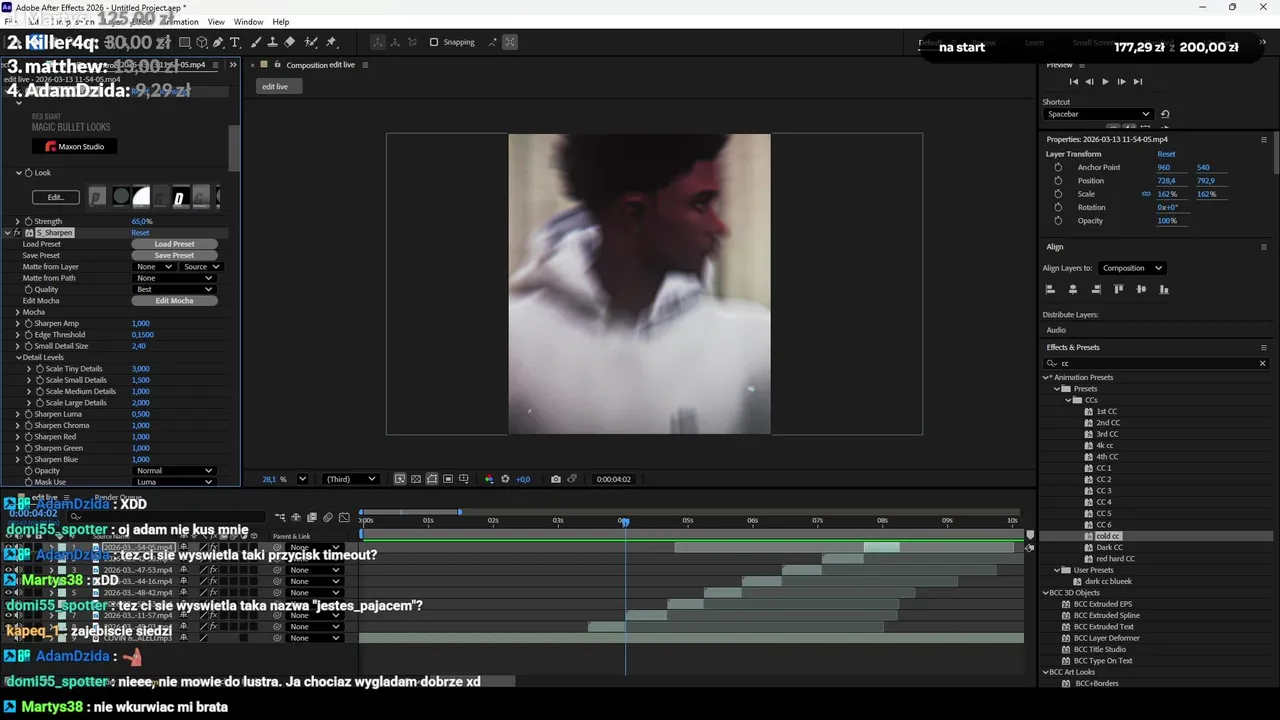Toggle Opacity stopwatch in Properties panel

tap(1058, 221)
